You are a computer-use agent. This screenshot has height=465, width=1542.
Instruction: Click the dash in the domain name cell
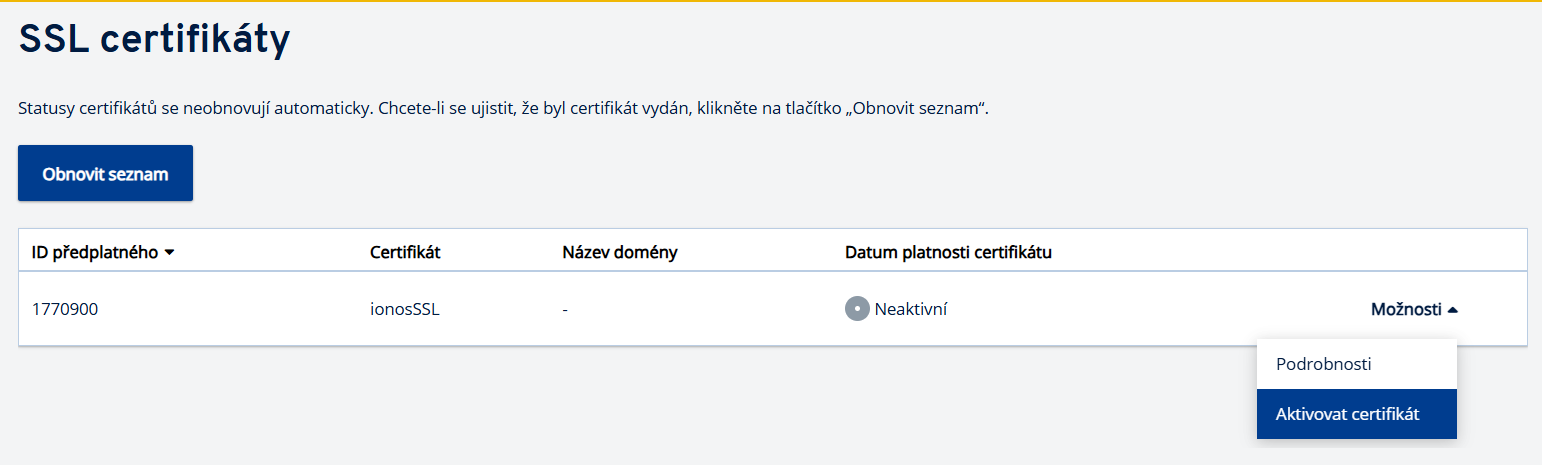pos(565,309)
